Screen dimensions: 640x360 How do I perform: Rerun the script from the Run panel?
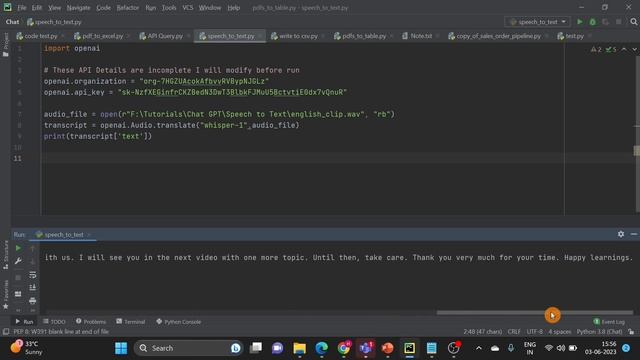coord(18,248)
